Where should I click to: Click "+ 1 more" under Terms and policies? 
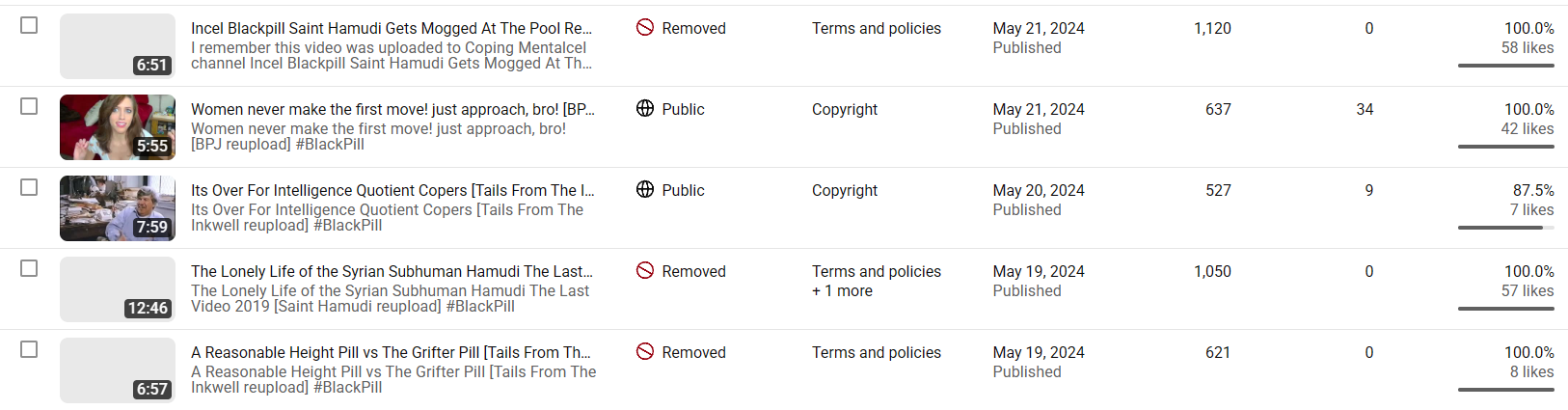click(842, 291)
